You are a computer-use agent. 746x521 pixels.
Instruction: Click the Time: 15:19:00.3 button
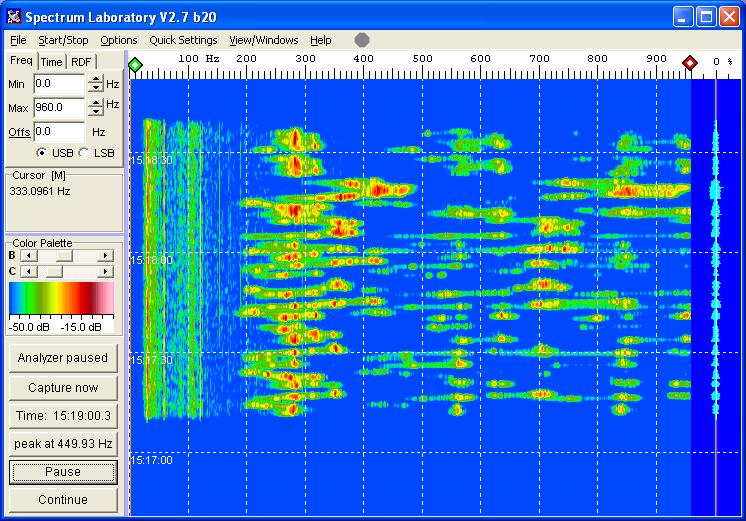tap(63, 416)
